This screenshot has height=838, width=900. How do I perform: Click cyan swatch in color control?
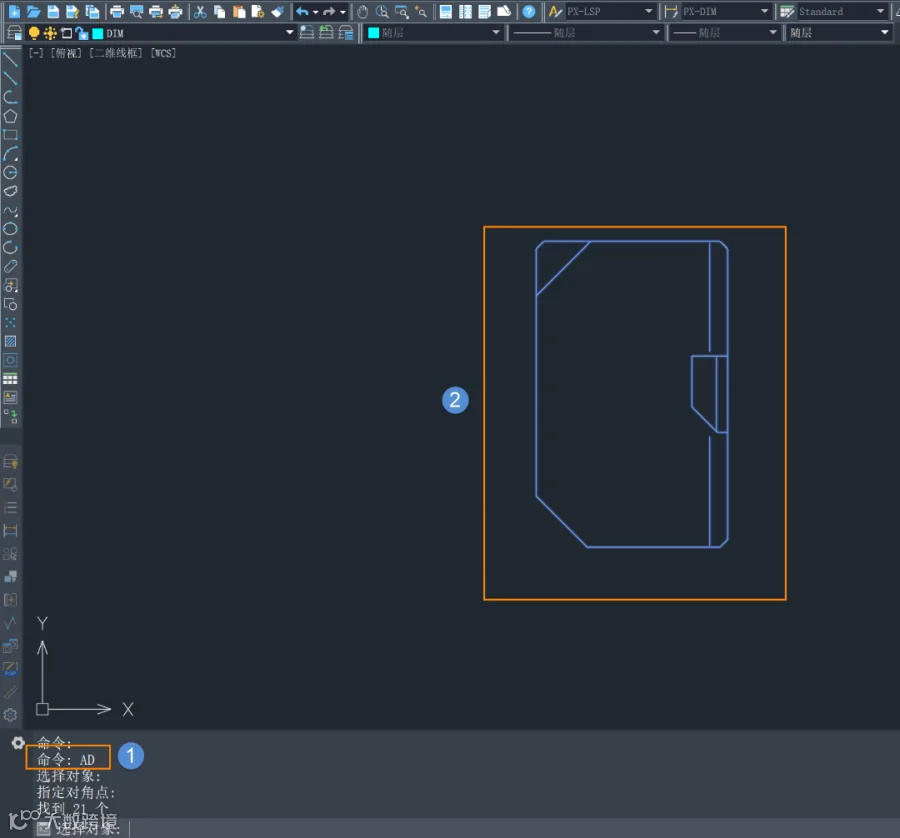pyautogui.click(x=373, y=33)
